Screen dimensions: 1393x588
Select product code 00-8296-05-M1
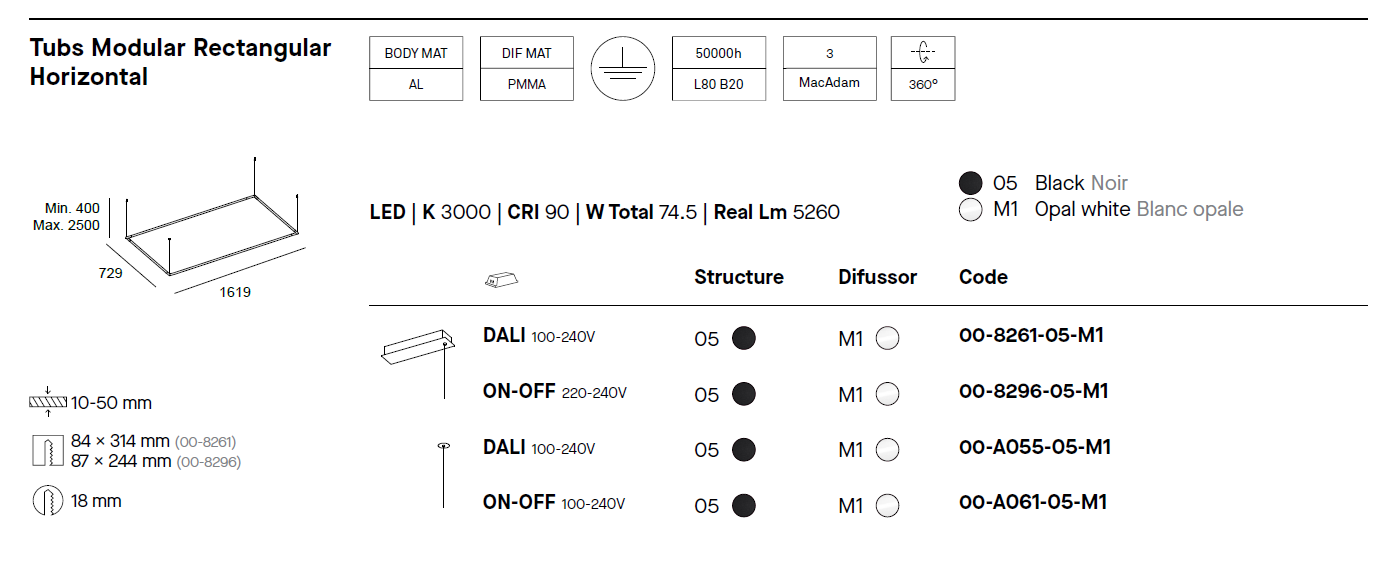tap(1033, 391)
